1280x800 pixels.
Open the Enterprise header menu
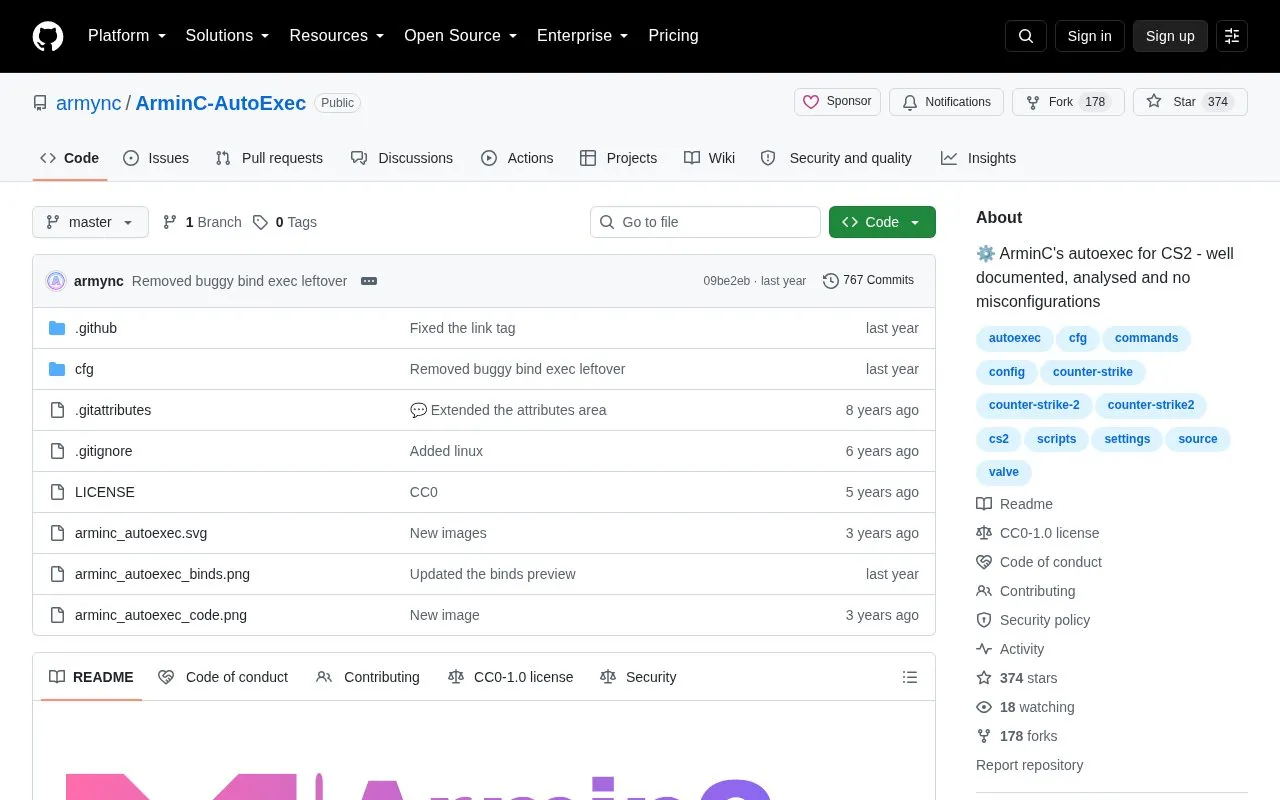(582, 36)
